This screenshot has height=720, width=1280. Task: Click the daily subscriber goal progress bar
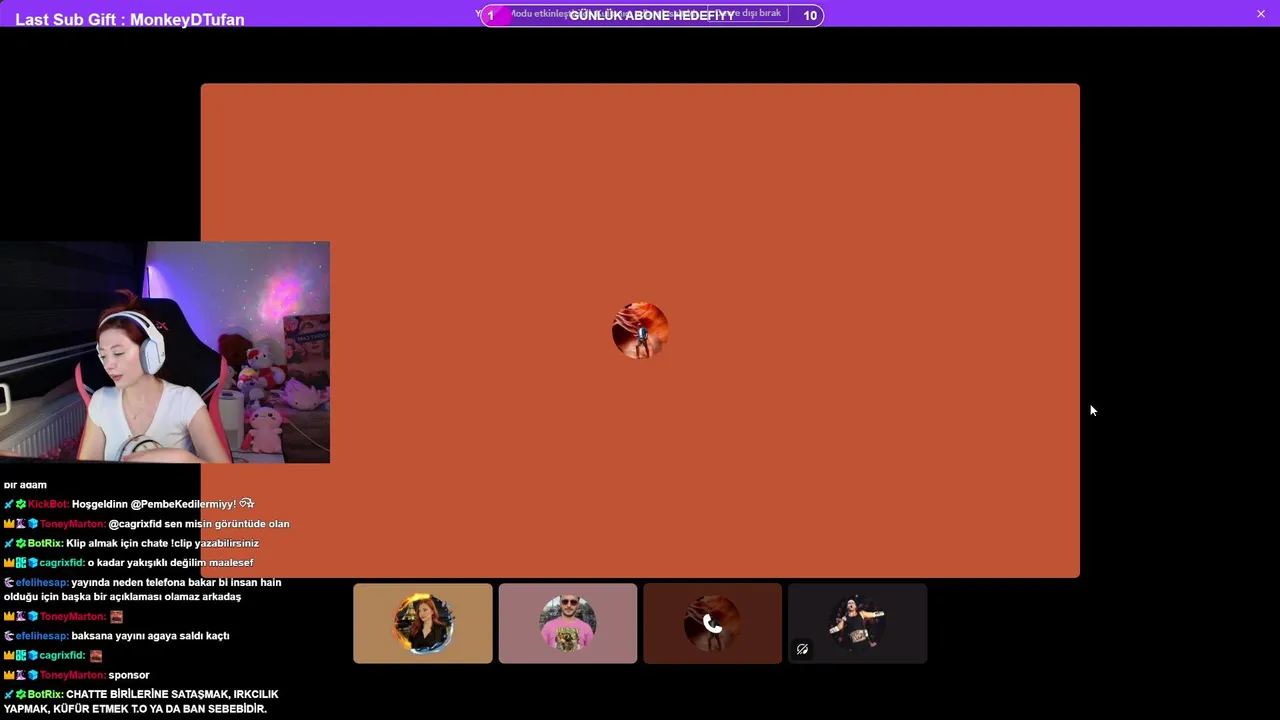pos(652,15)
